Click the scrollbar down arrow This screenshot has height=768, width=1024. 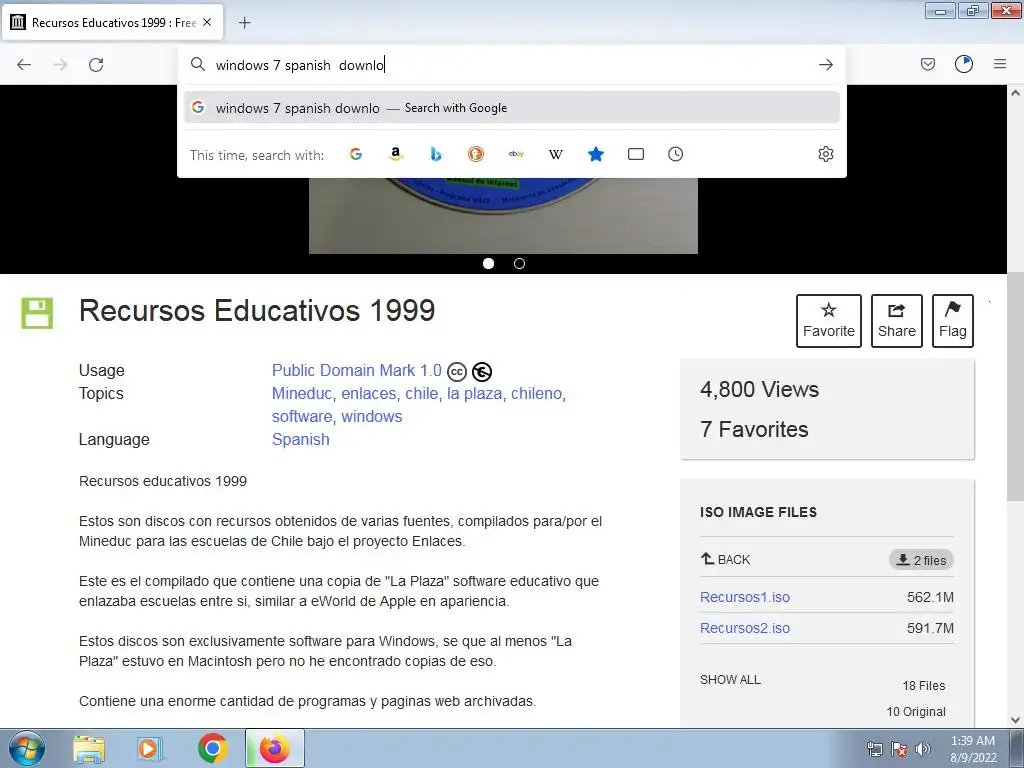[1016, 720]
